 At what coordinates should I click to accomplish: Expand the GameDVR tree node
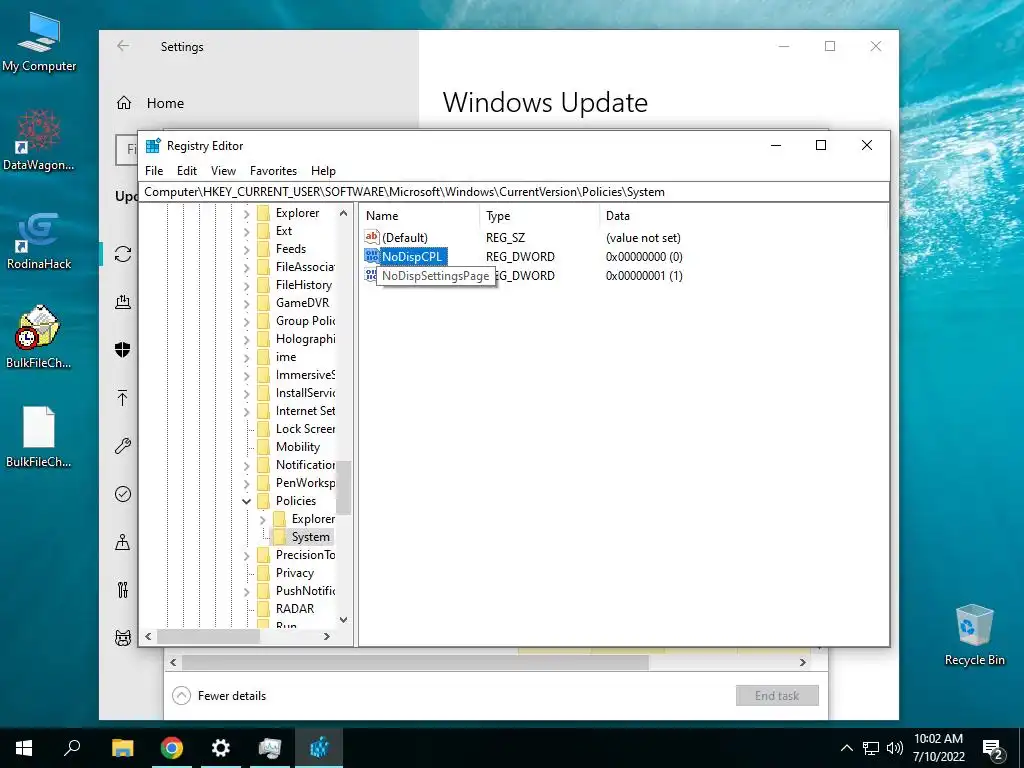pyautogui.click(x=246, y=304)
